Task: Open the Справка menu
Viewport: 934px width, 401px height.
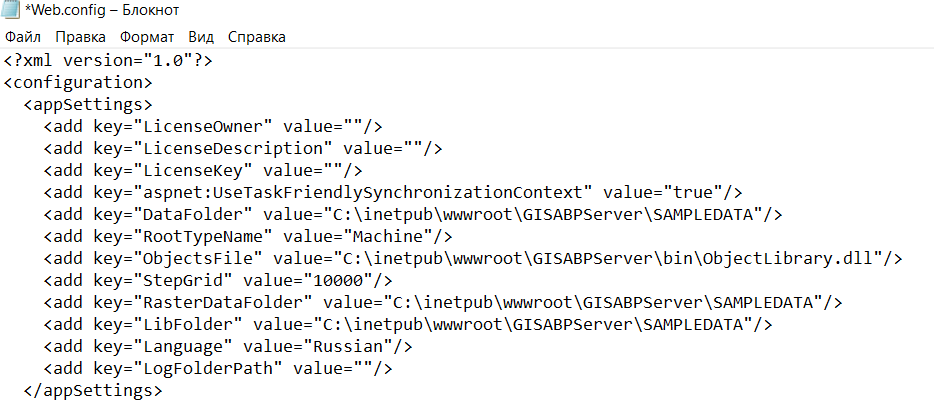Action: coord(257,37)
